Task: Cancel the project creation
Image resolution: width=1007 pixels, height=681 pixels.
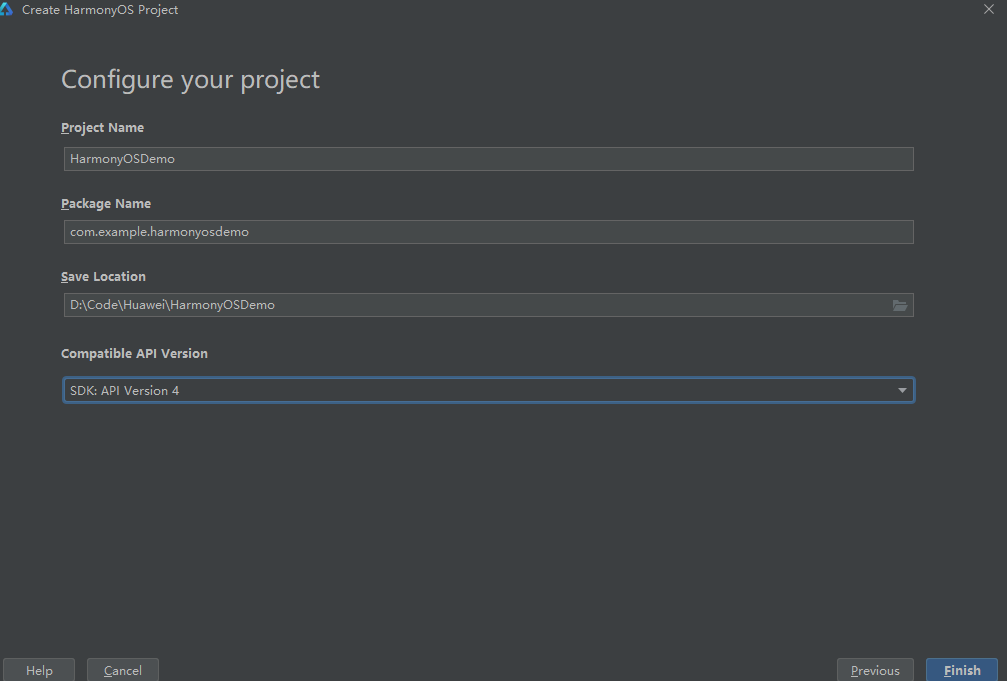Action: [x=123, y=671]
